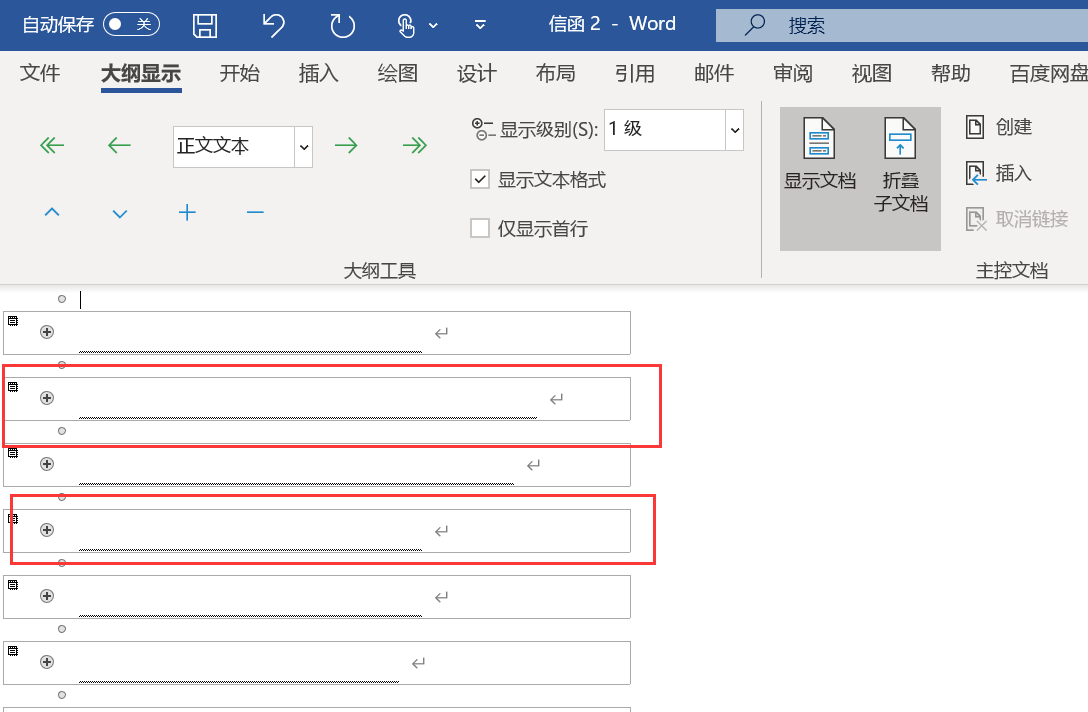Image resolution: width=1088 pixels, height=712 pixels.
Task: Click the 显示级别 icon
Action: 483,129
